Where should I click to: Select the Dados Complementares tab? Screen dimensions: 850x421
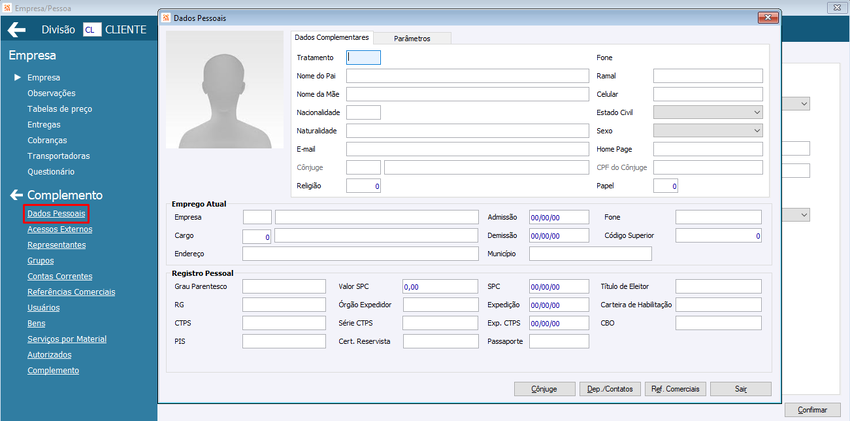(x=331, y=37)
